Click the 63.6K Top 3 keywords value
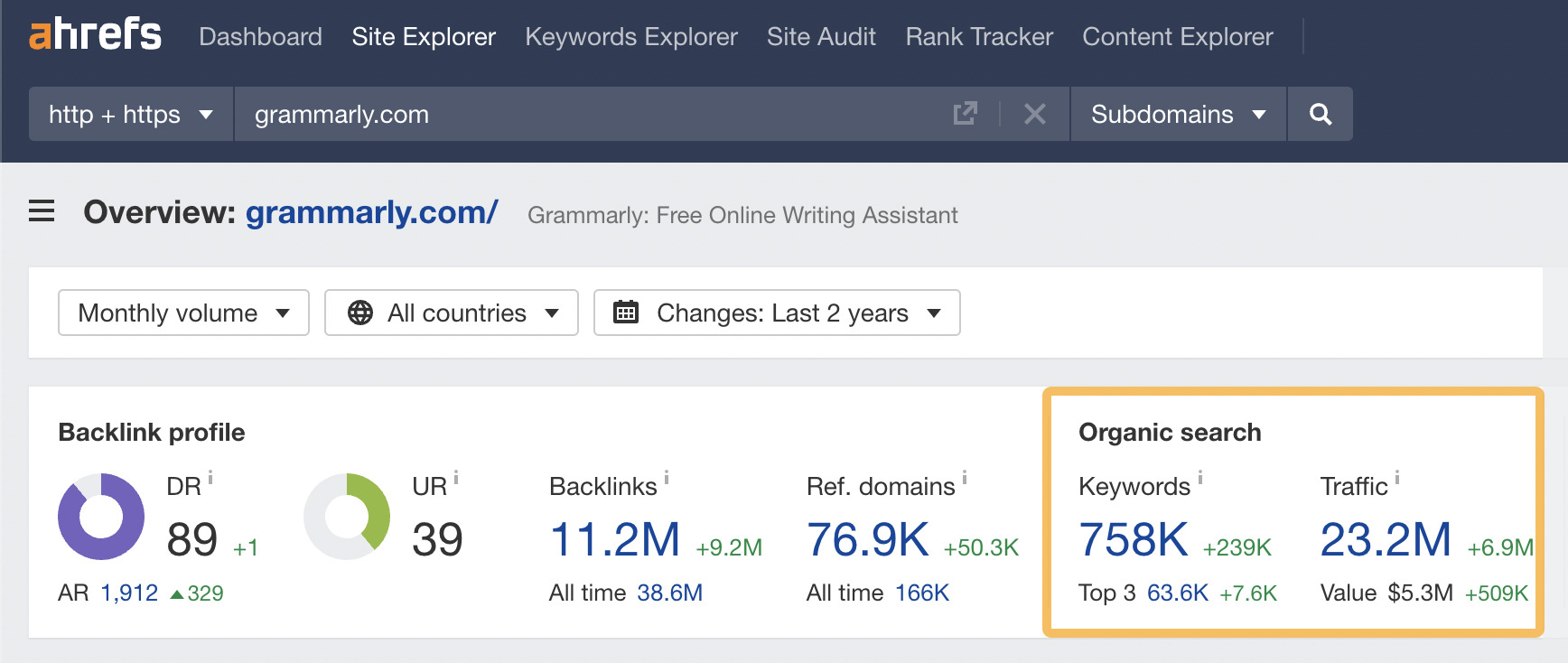 [x=1177, y=593]
